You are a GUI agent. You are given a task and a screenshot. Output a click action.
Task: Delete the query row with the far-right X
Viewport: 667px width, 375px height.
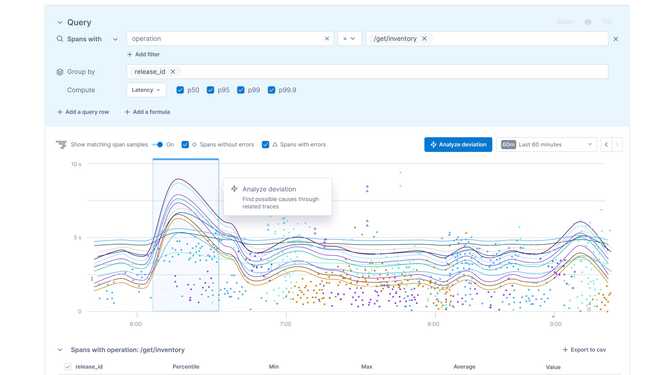pos(616,39)
